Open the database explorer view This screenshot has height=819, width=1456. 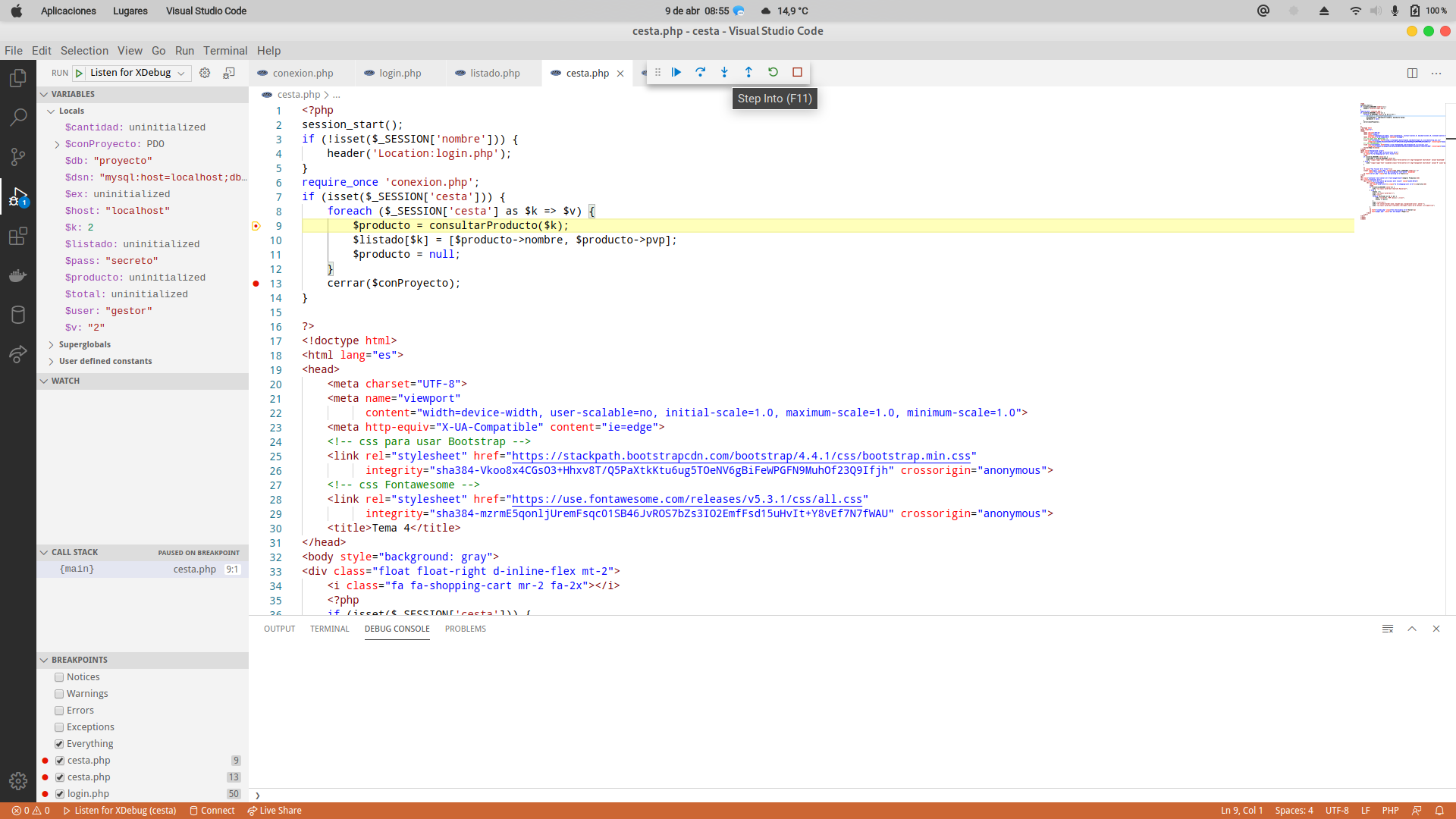point(18,315)
